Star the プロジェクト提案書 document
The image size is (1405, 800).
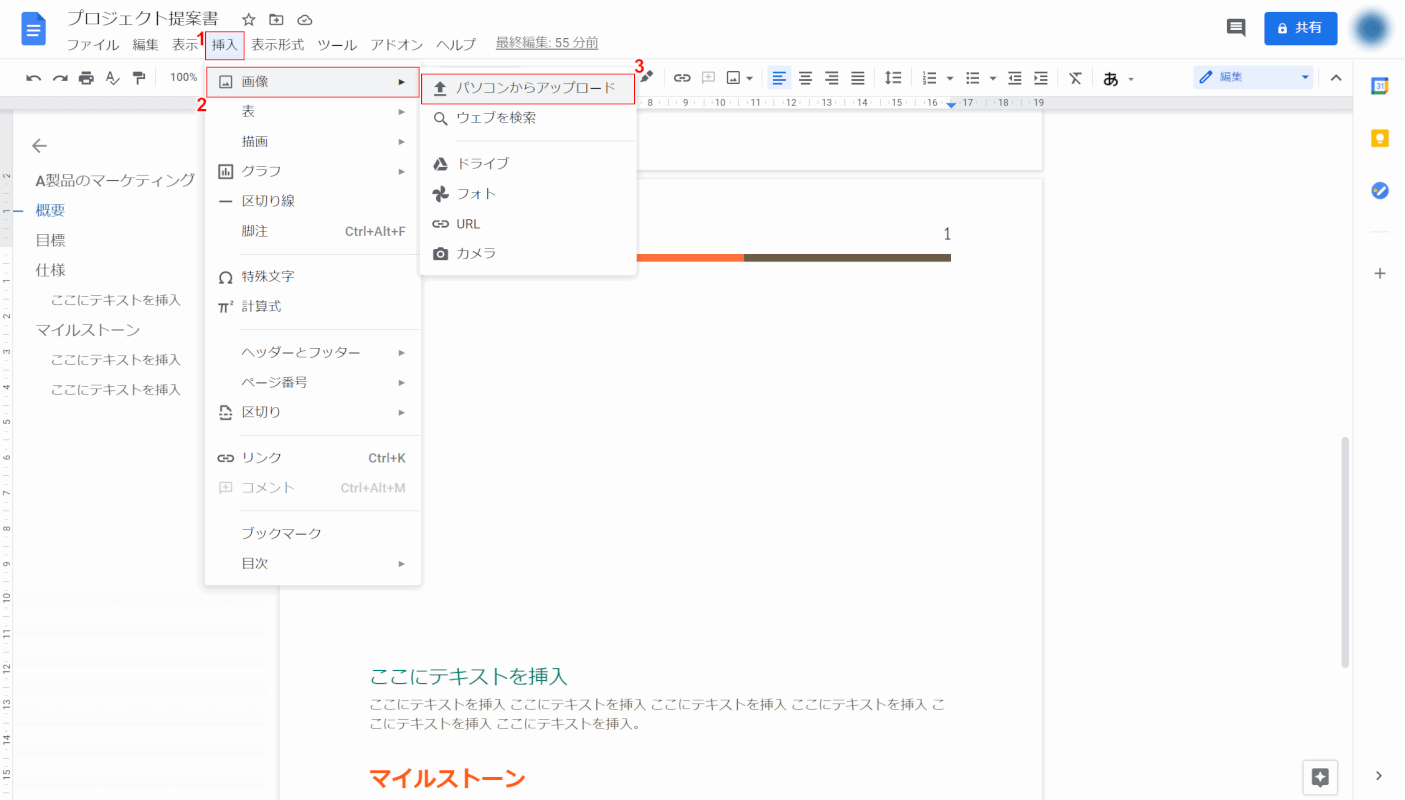pyautogui.click(x=249, y=20)
